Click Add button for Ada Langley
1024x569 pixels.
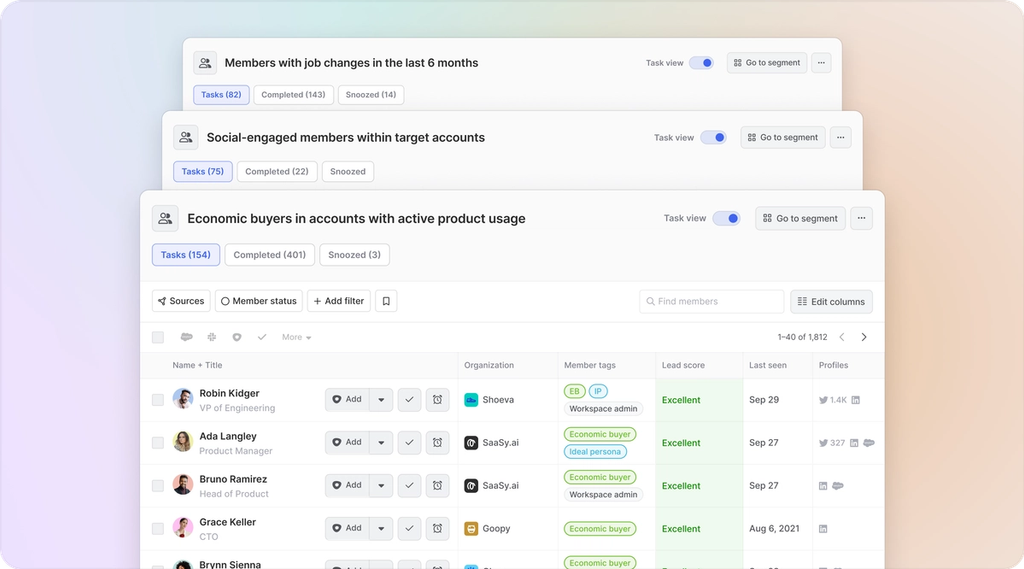(347, 442)
